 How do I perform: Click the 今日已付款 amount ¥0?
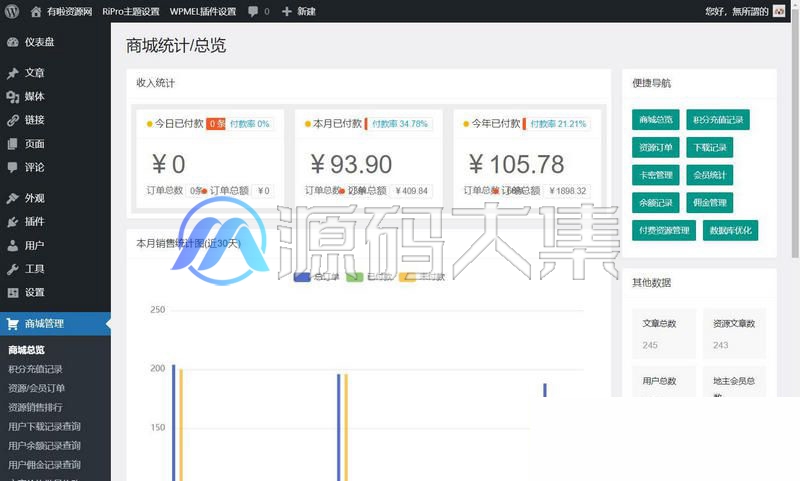pyautogui.click(x=169, y=164)
